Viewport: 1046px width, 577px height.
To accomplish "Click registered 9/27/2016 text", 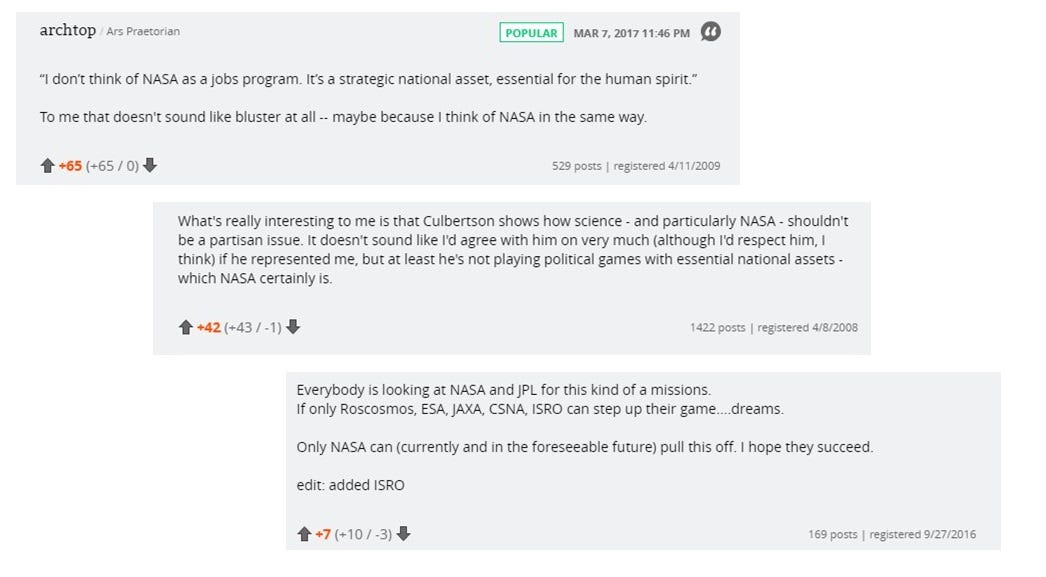I will (x=922, y=535).
